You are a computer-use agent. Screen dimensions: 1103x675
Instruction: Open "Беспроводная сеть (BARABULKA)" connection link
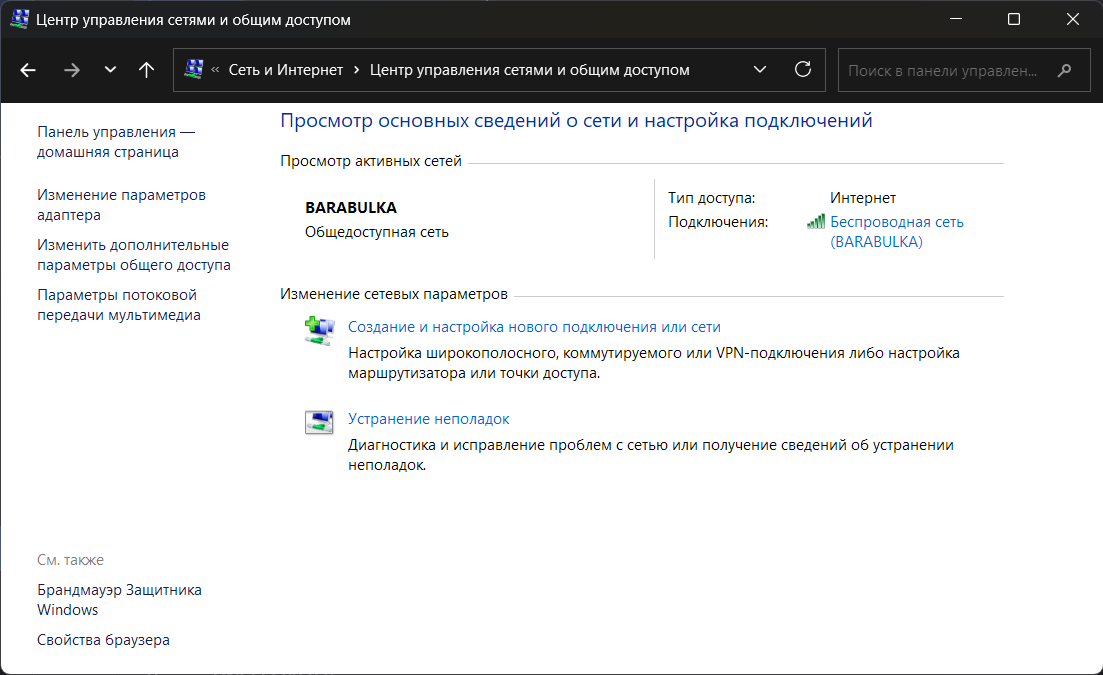coord(896,232)
